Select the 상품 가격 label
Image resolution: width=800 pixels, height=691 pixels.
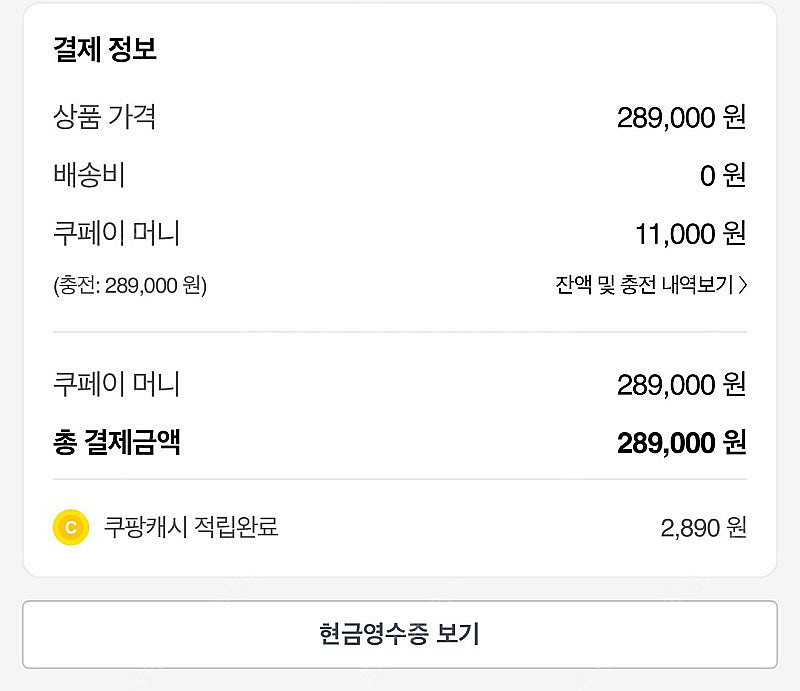point(104,117)
